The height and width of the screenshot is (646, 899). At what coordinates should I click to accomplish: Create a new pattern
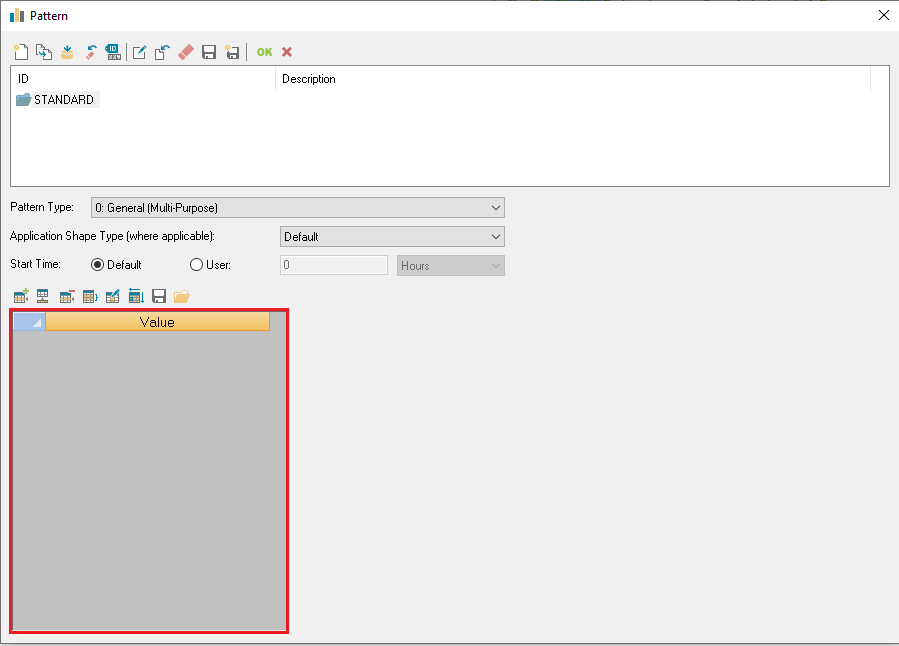pyautogui.click(x=21, y=51)
